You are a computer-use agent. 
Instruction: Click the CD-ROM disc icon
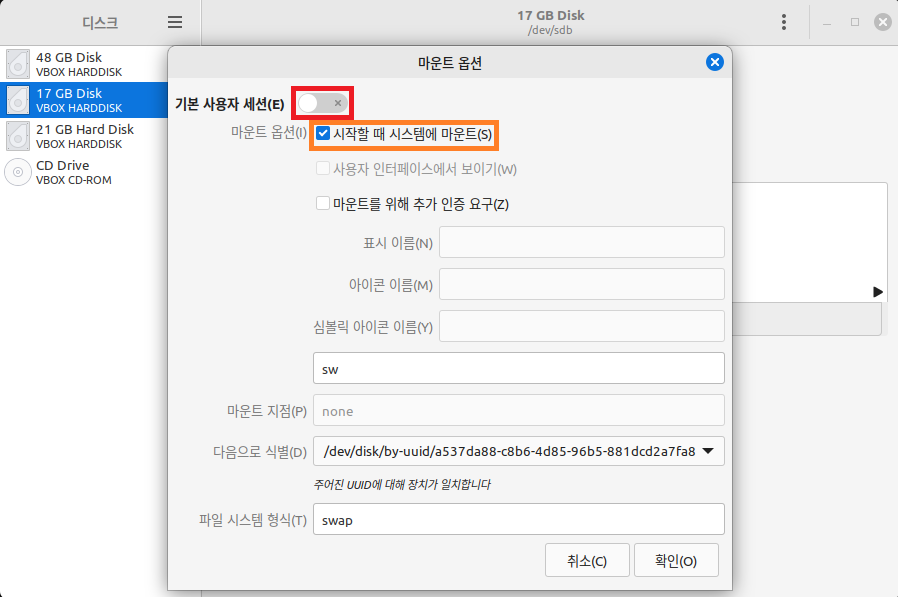pos(18,172)
